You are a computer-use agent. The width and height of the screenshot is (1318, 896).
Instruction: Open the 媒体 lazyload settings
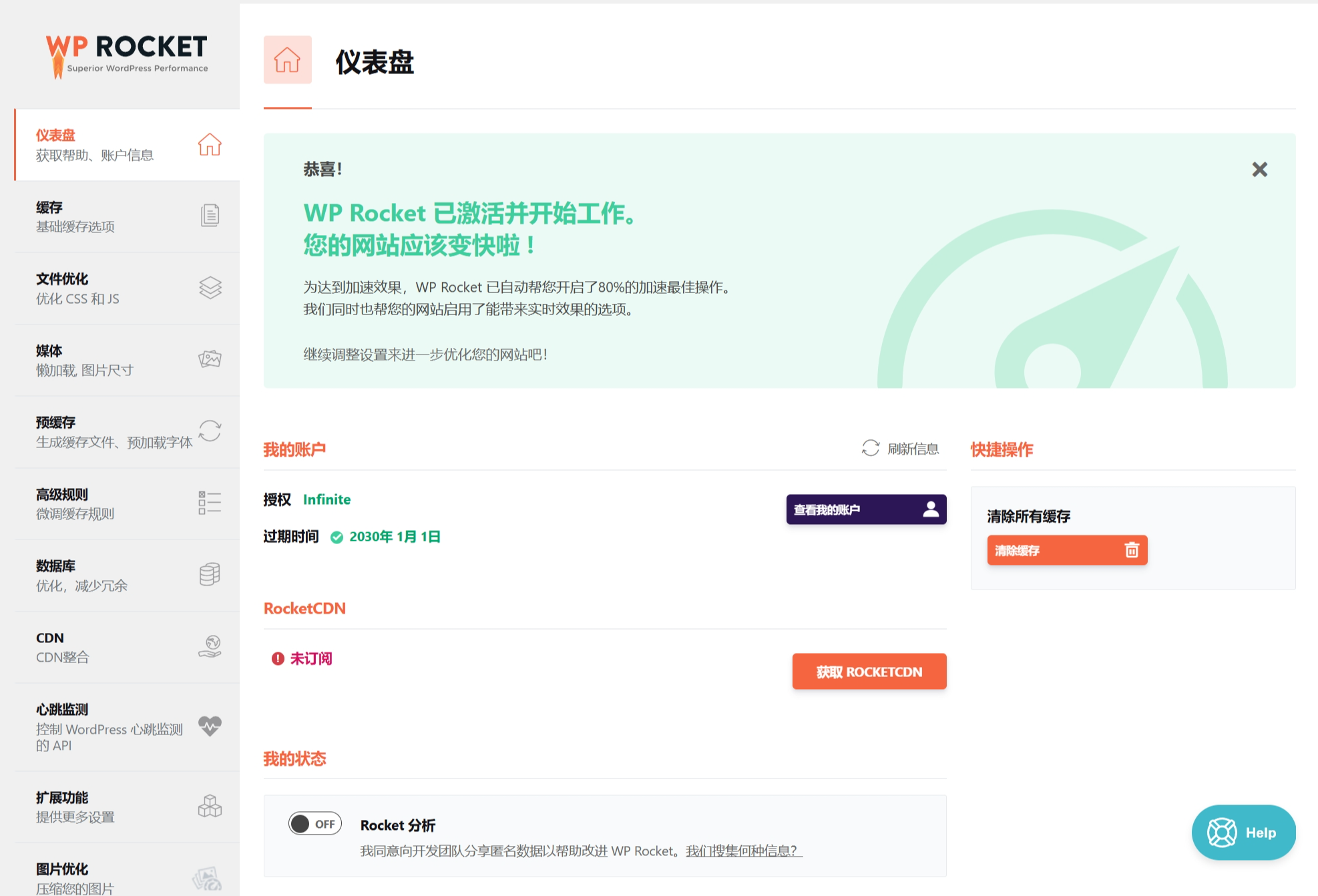tap(127, 360)
